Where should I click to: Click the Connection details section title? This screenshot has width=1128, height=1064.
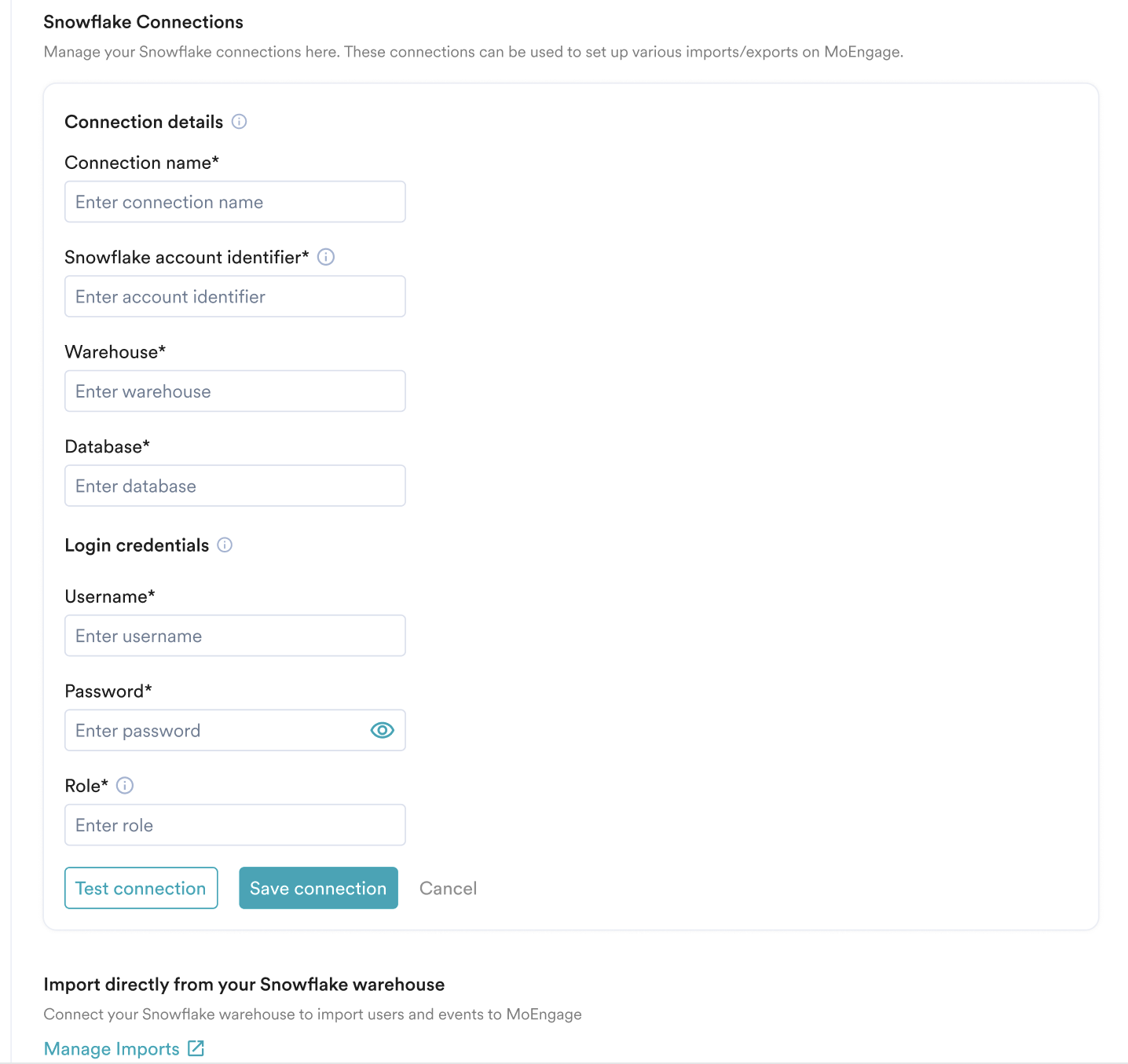point(144,122)
